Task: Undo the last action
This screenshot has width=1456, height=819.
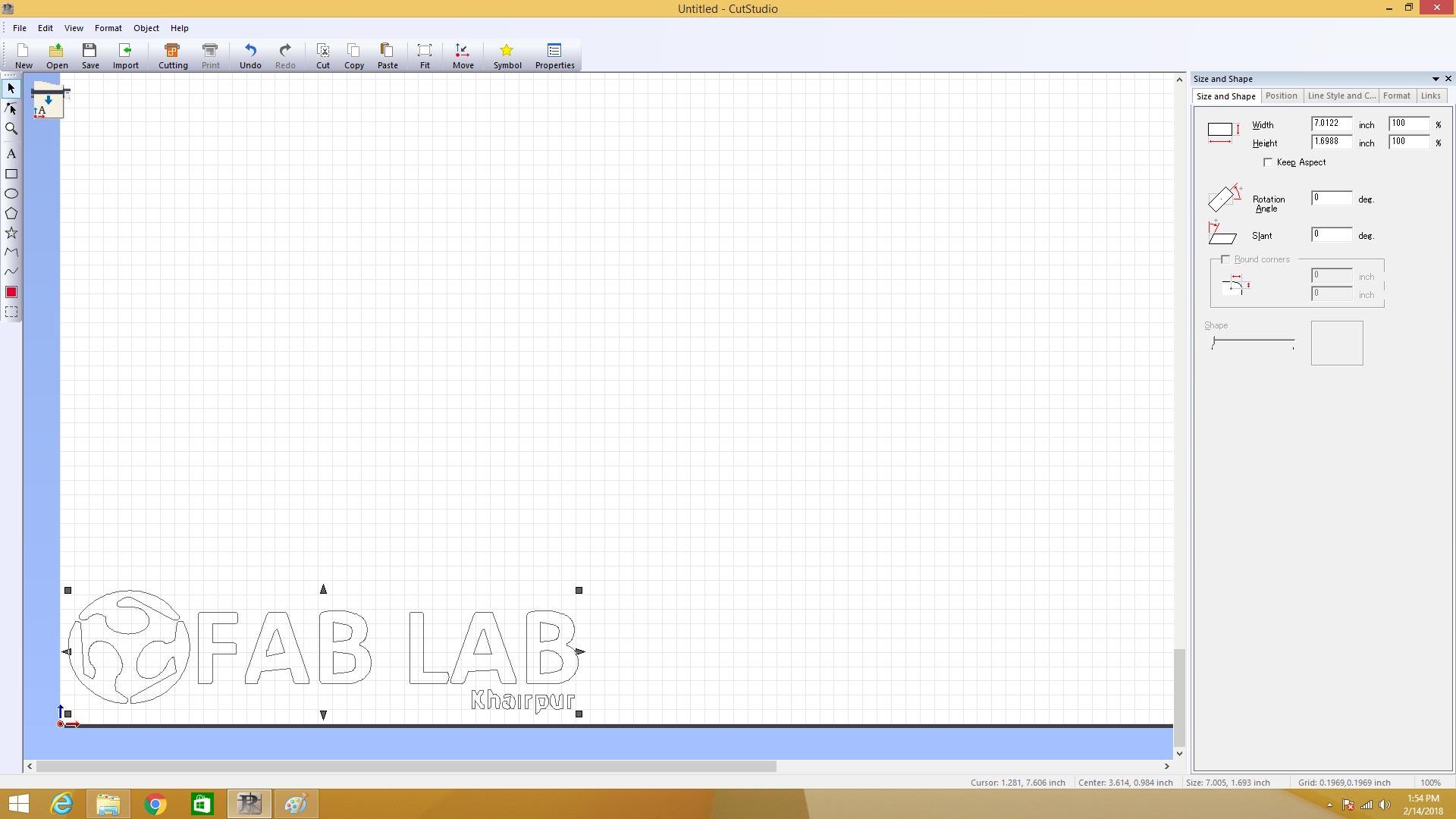Action: (x=250, y=55)
